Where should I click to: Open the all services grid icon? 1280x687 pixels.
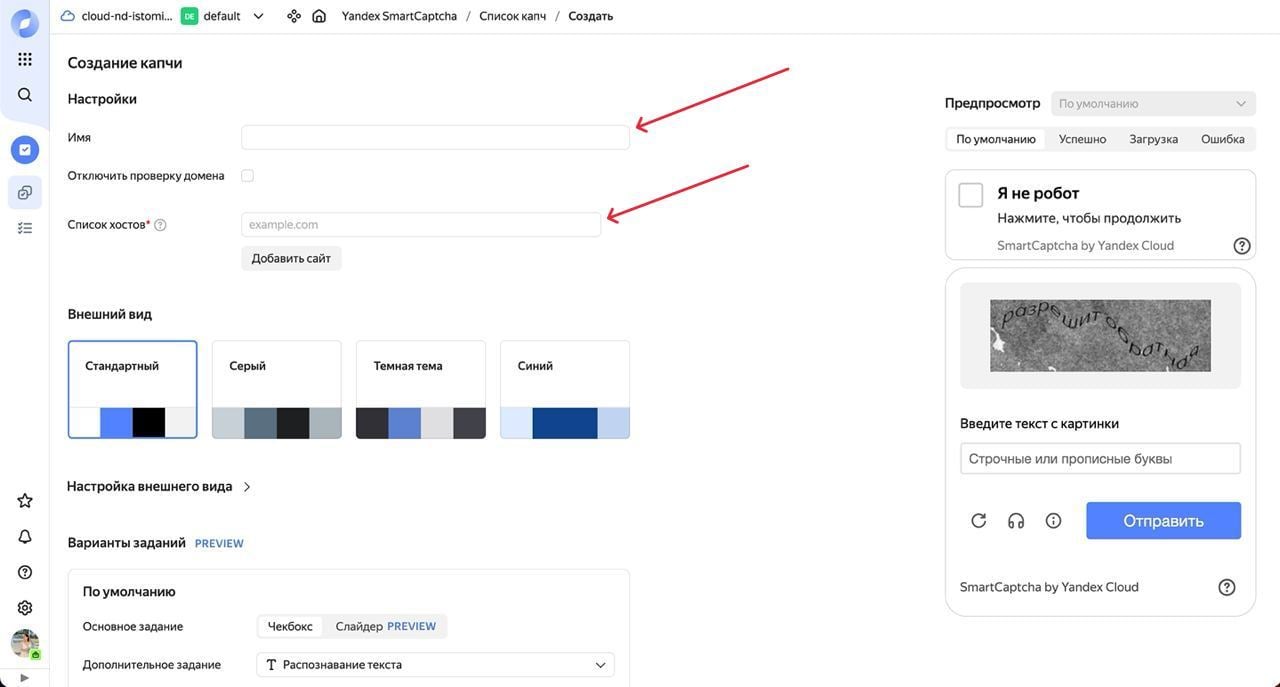(25, 60)
